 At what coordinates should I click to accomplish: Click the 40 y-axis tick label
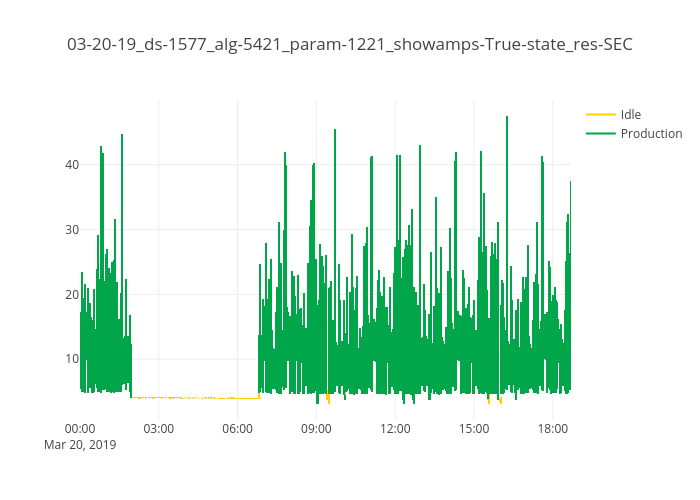72,165
